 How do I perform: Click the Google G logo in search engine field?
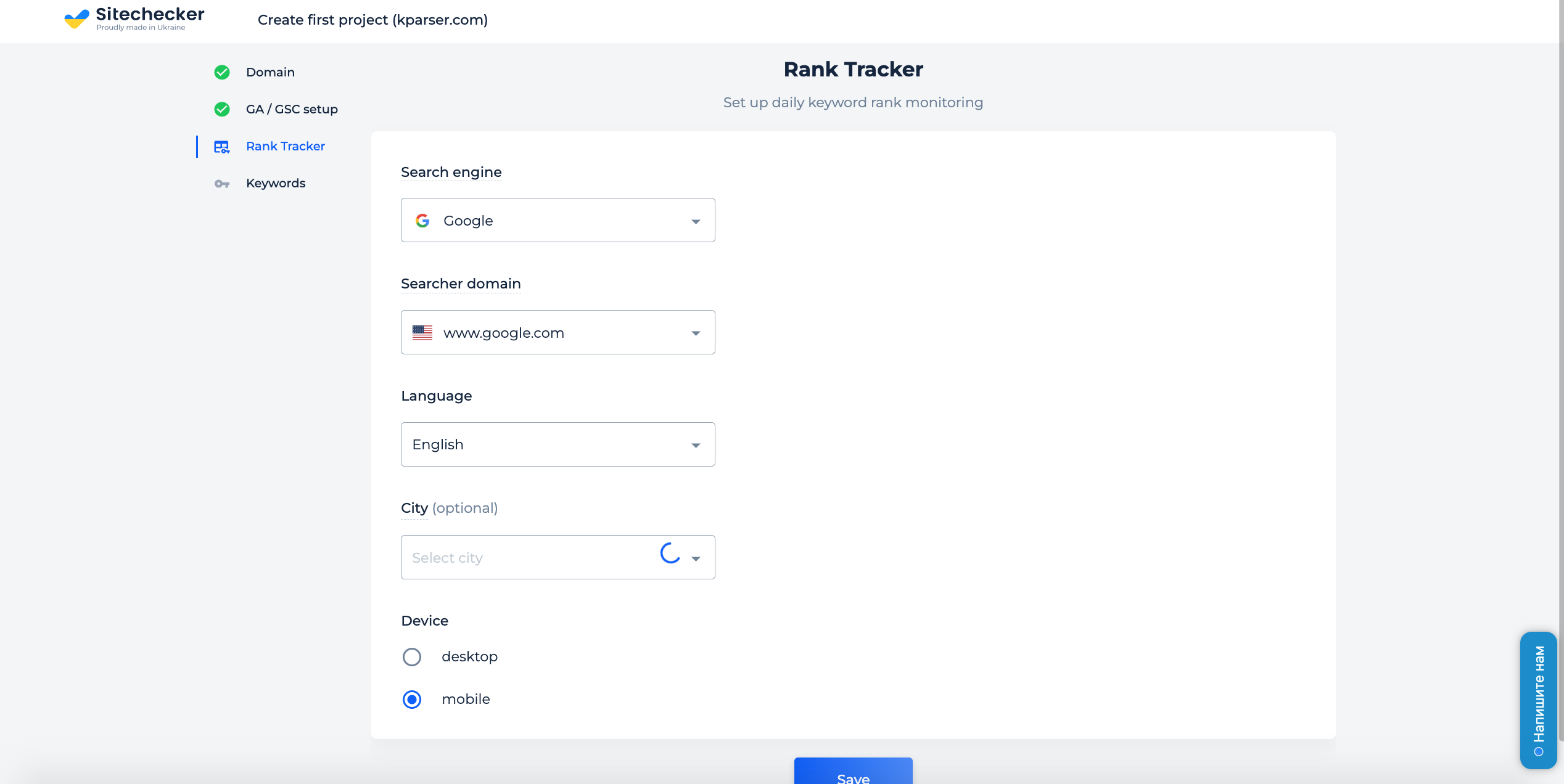pyautogui.click(x=422, y=221)
